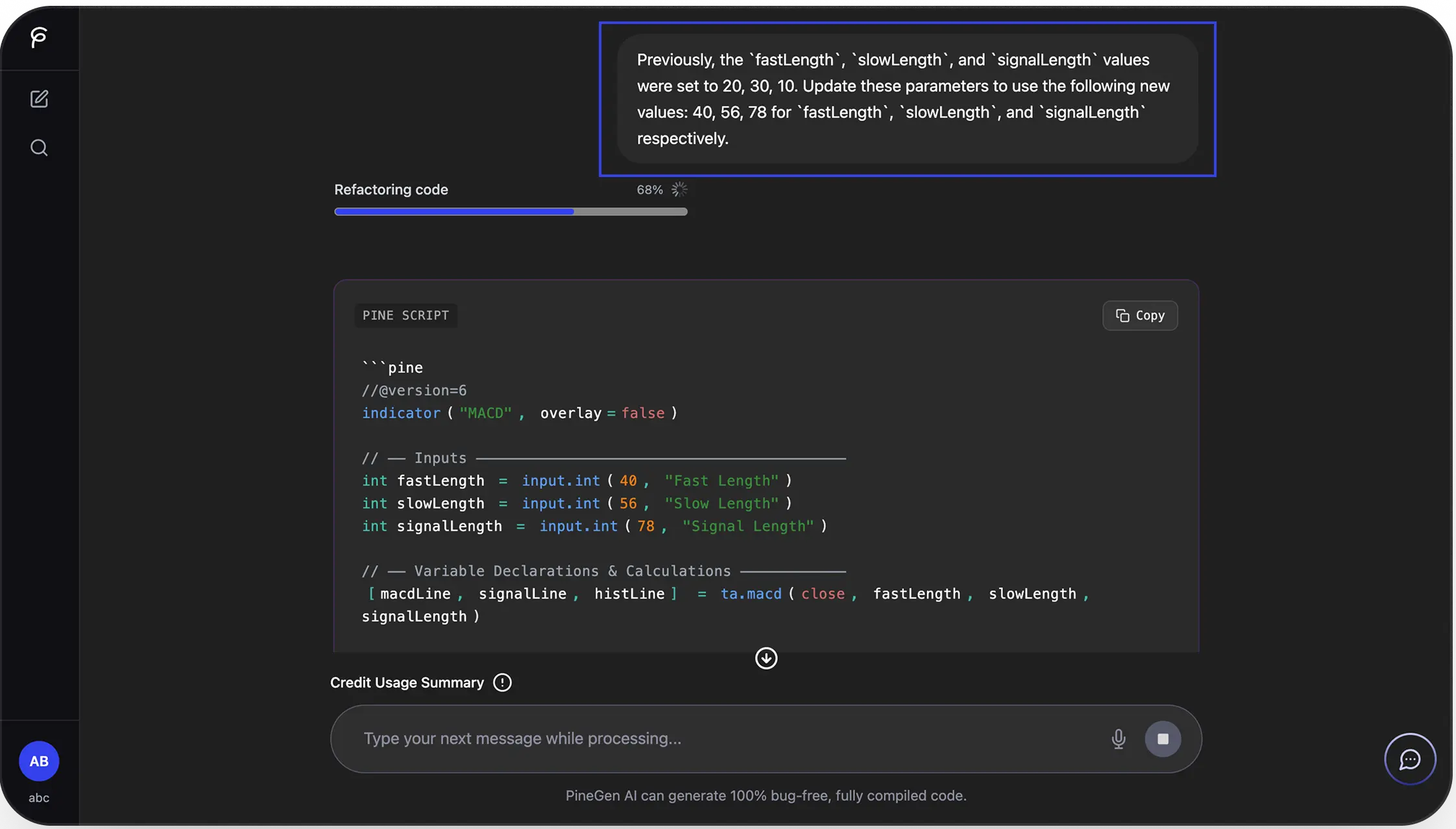Start a new chat with compose icon
This screenshot has width=1456, height=829.
pos(39,99)
